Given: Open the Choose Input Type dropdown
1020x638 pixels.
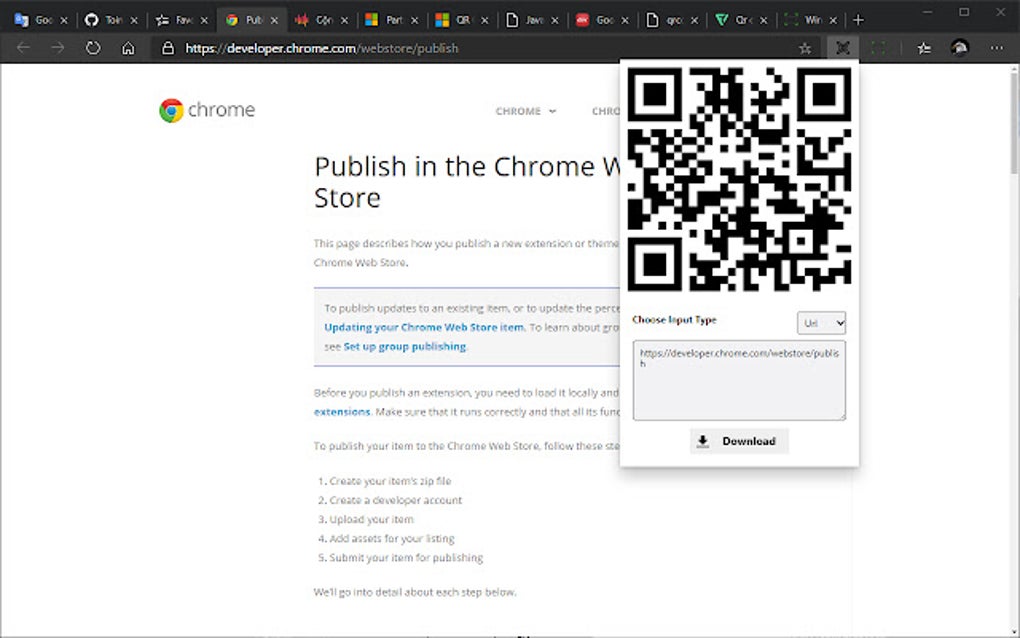Looking at the screenshot, I should click(822, 323).
